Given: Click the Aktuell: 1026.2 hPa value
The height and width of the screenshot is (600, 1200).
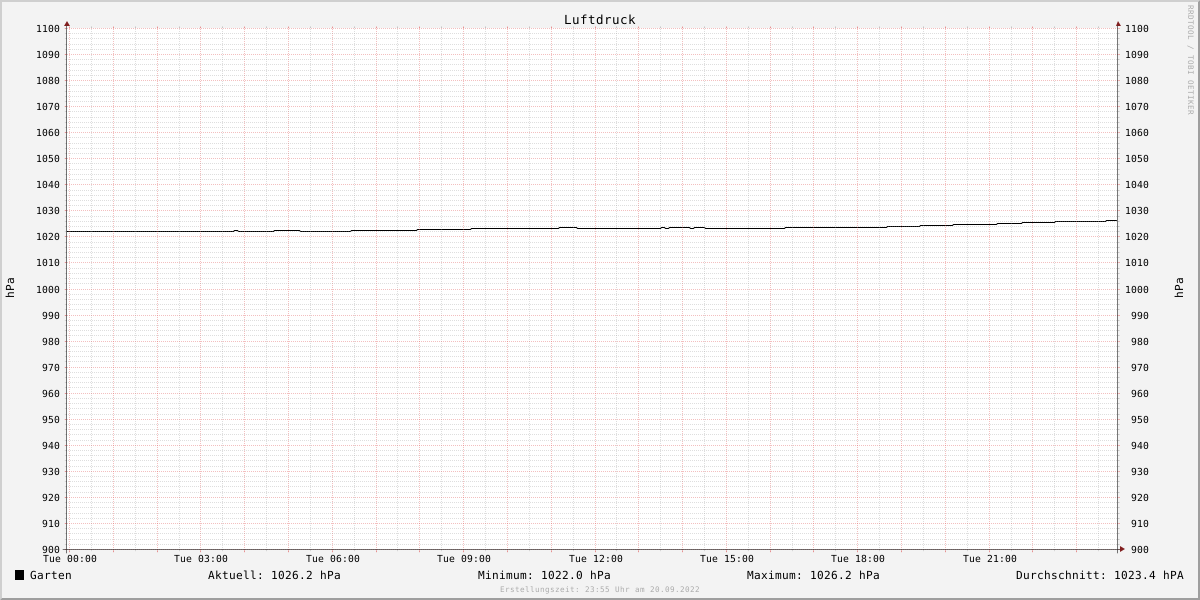Looking at the screenshot, I should point(274,575).
